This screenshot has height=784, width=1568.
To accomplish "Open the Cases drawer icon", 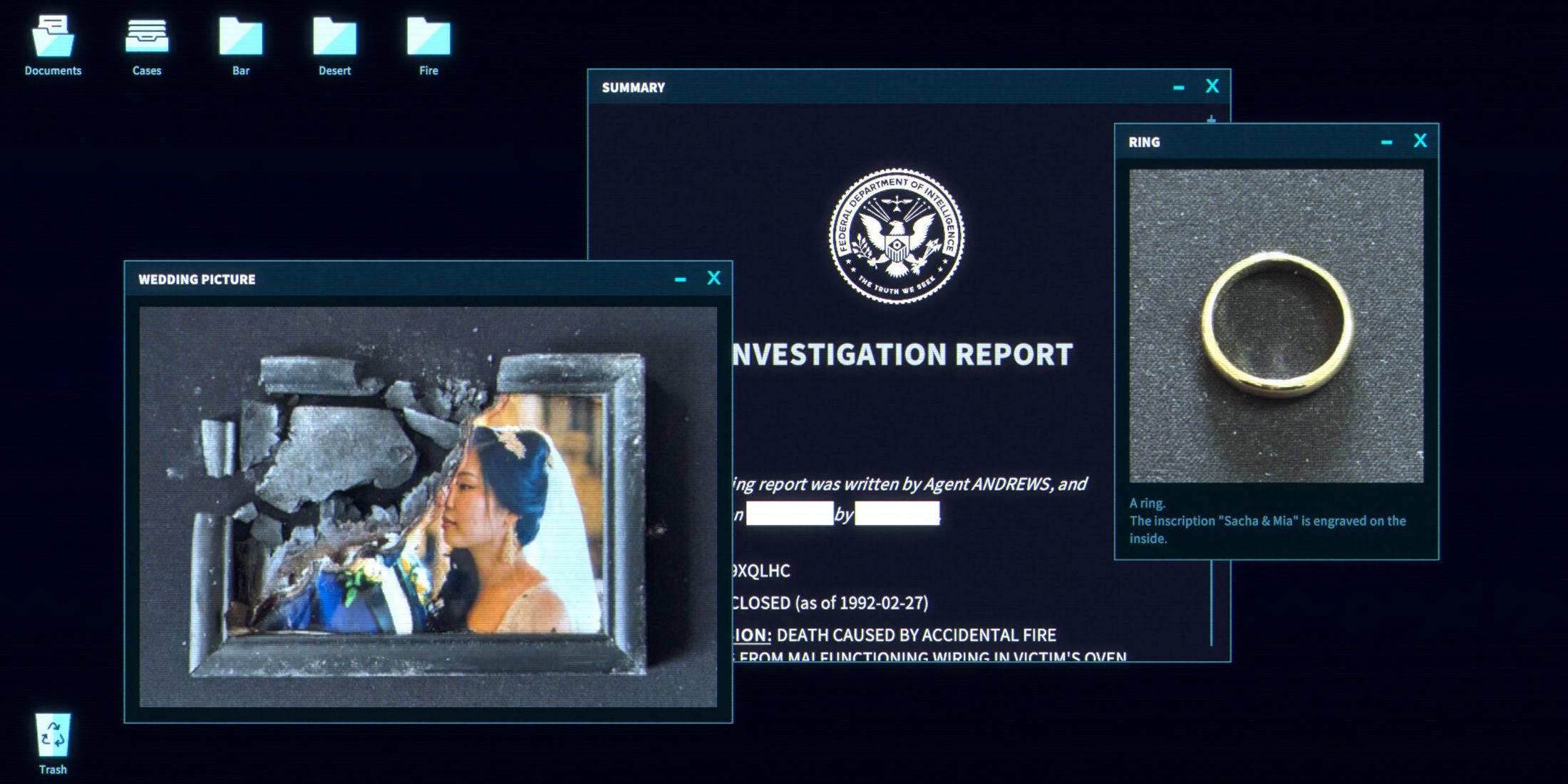I will click(x=147, y=37).
